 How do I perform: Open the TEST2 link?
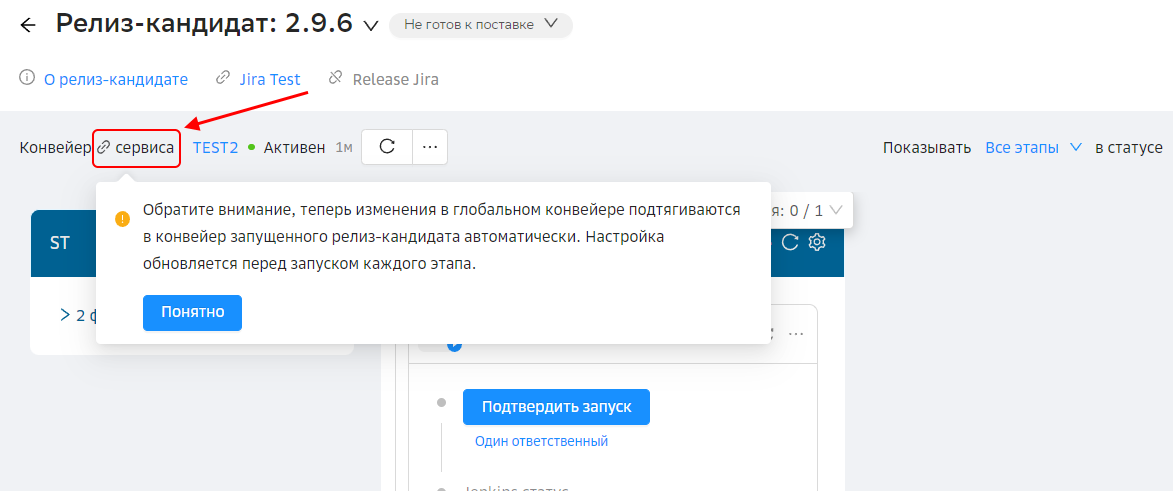(x=215, y=148)
